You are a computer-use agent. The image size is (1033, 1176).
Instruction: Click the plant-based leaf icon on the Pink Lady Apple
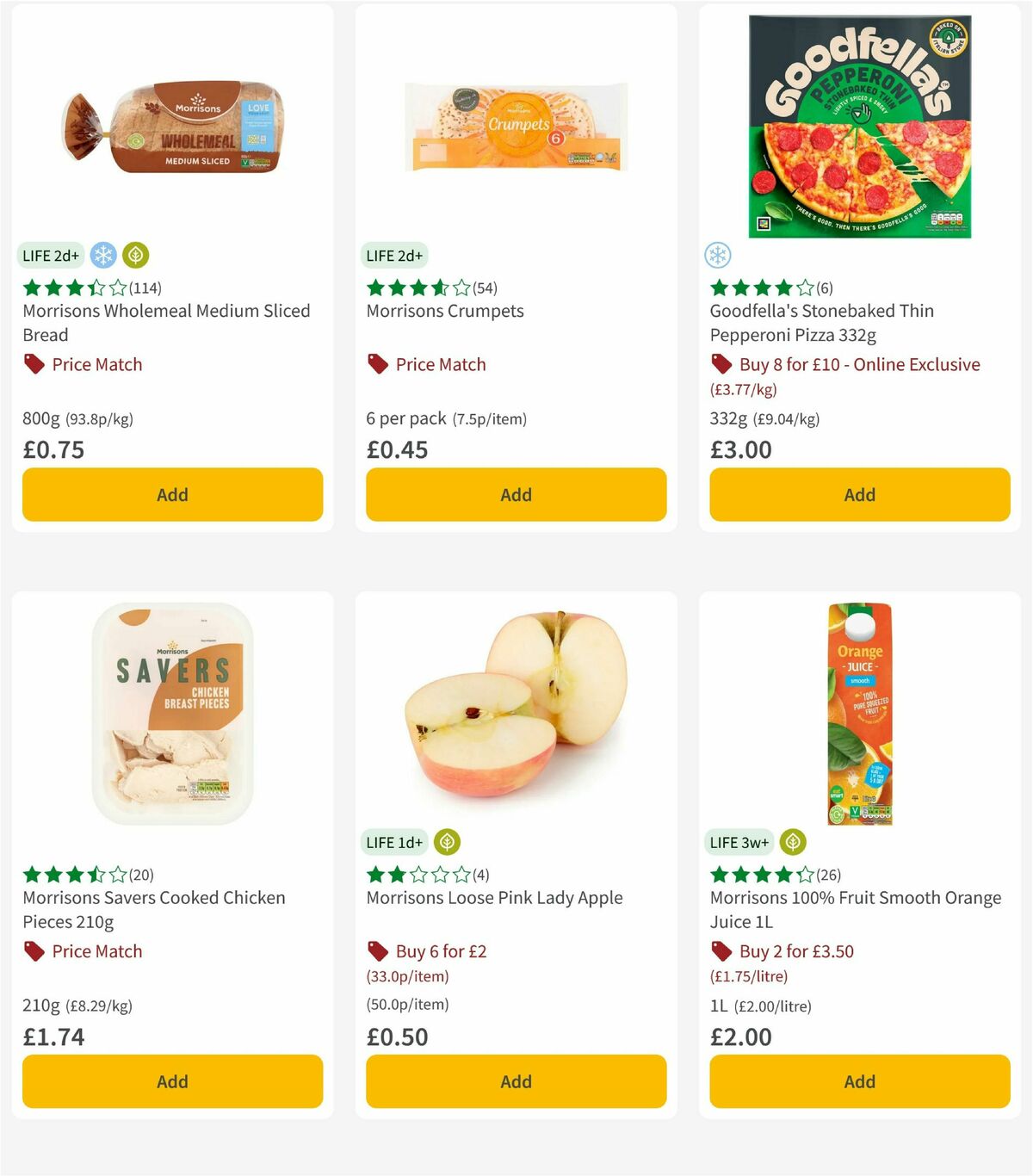448,842
